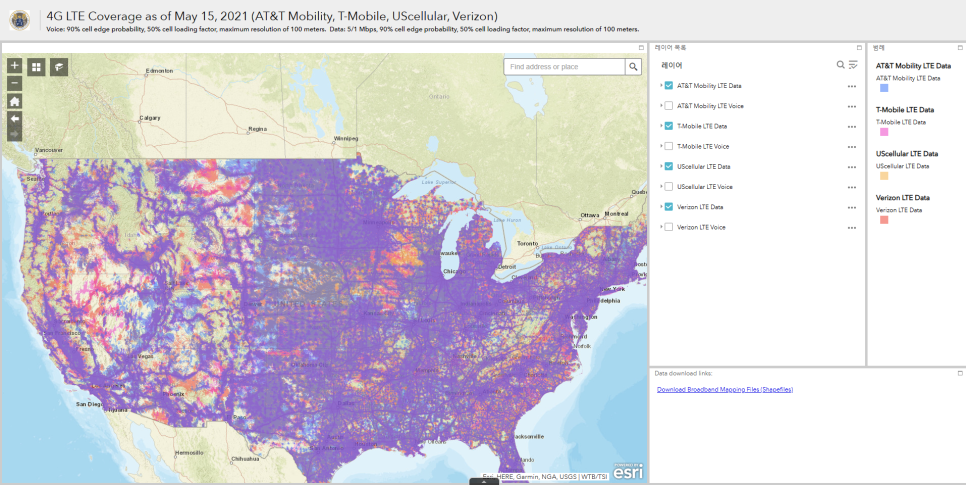Zoom out on the map
This screenshot has height=485, width=966.
point(14,83)
